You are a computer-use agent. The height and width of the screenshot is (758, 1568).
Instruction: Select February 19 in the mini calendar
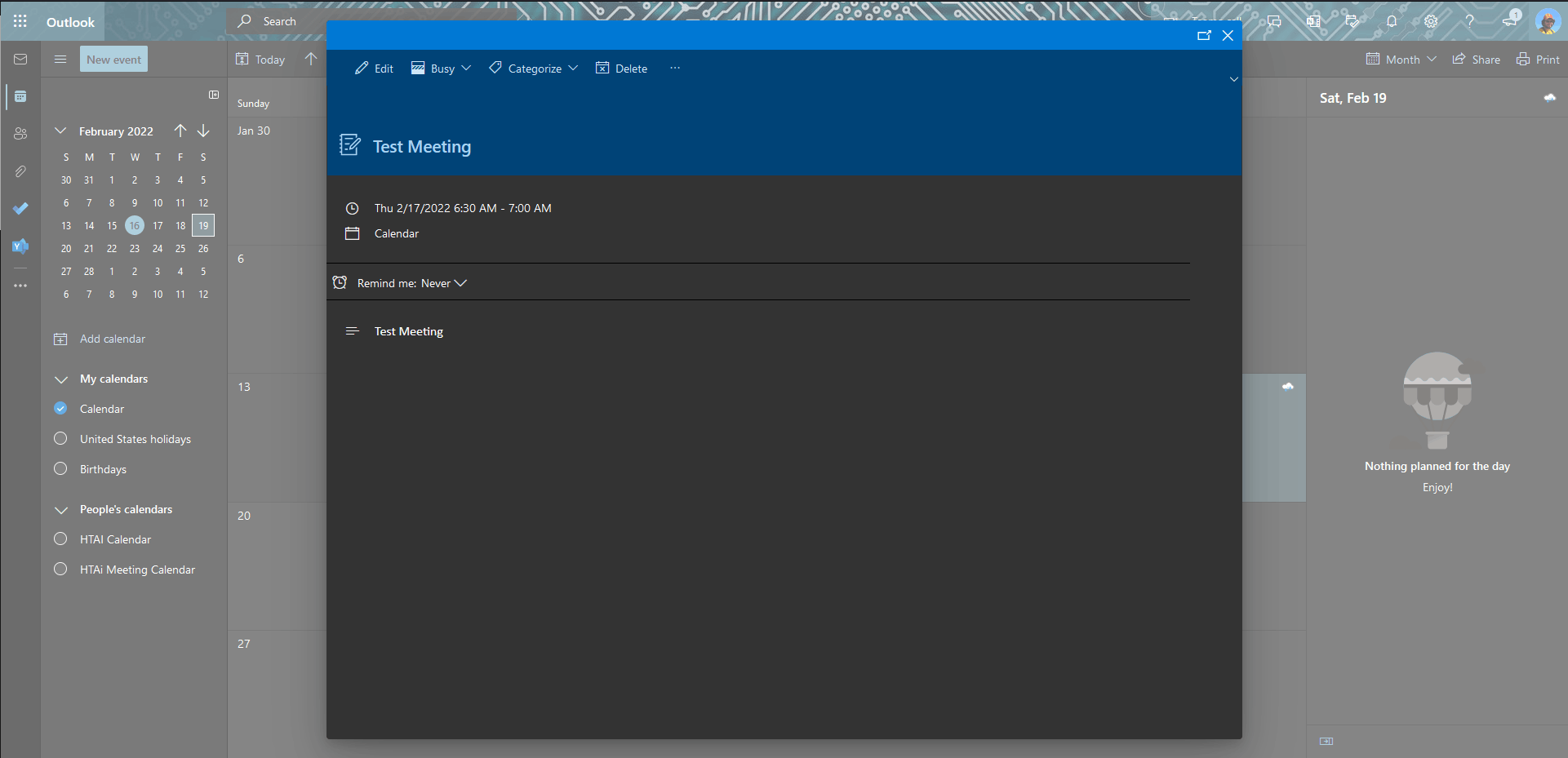[x=202, y=225]
